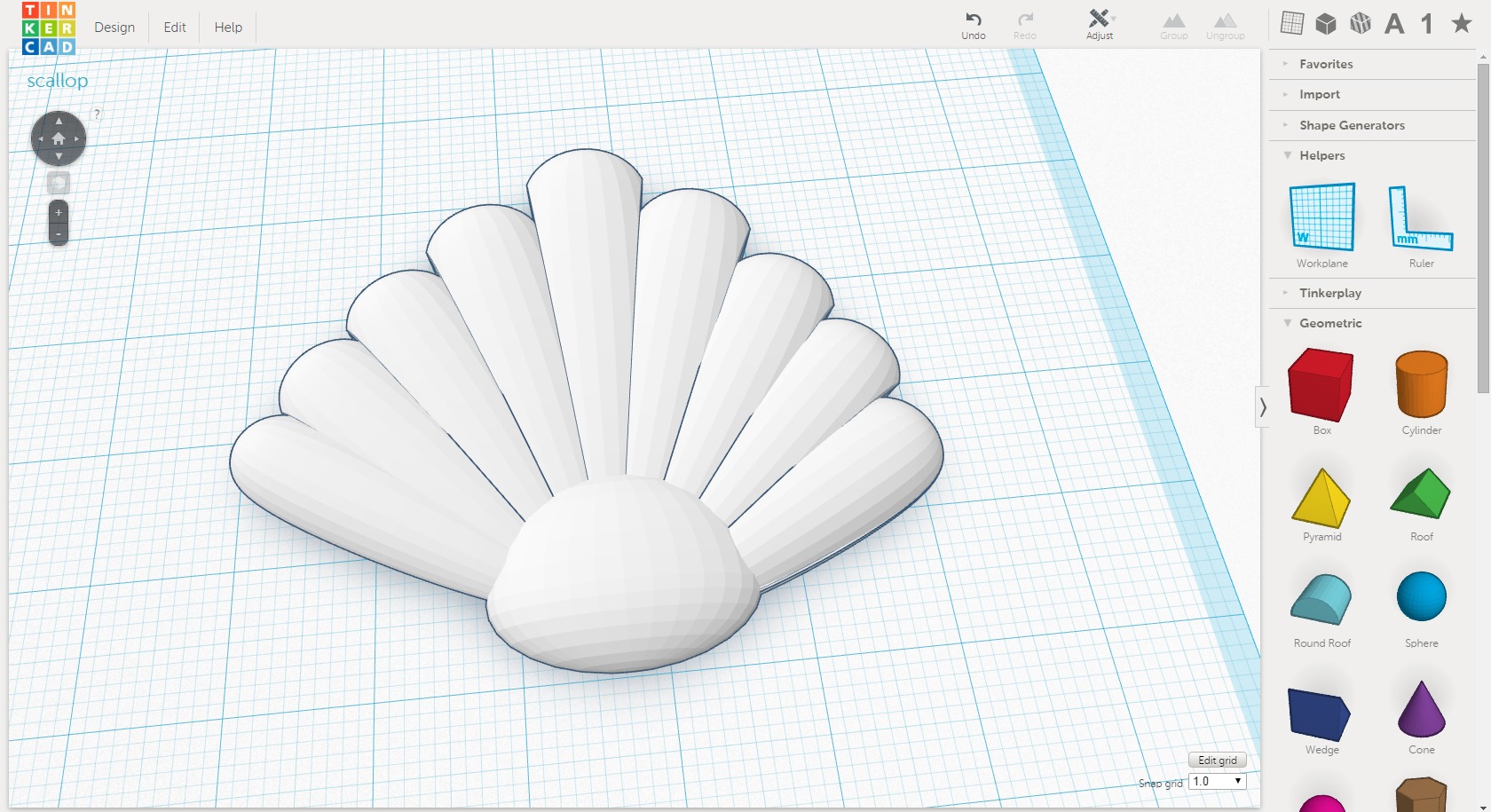The width and height of the screenshot is (1491, 812).
Task: Undo the last action
Action: 974,25
